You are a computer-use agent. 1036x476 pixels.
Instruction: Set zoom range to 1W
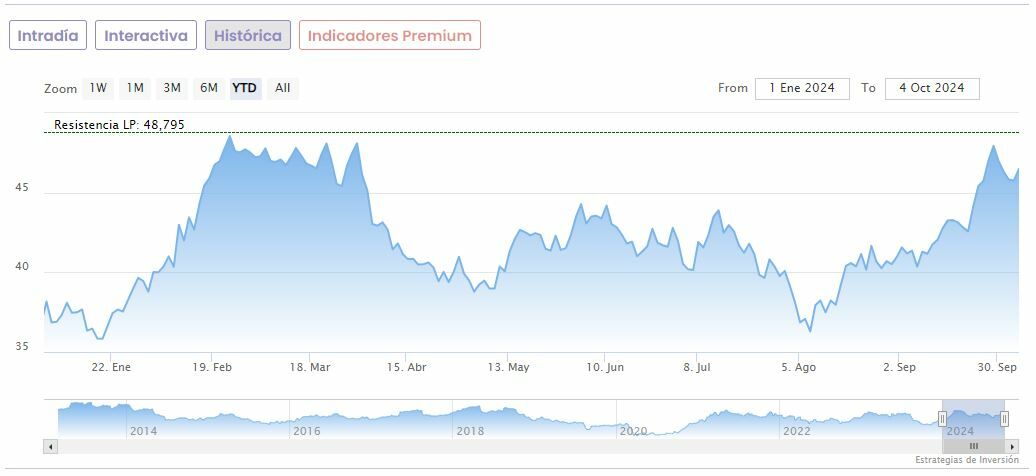point(98,88)
